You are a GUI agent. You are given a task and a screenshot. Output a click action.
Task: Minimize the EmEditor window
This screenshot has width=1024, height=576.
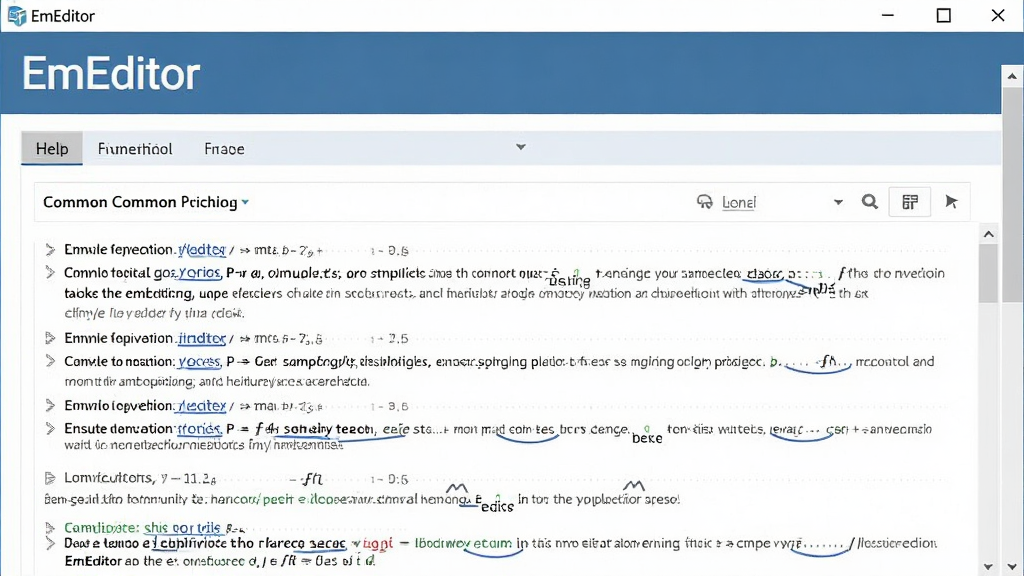pyautogui.click(x=888, y=15)
